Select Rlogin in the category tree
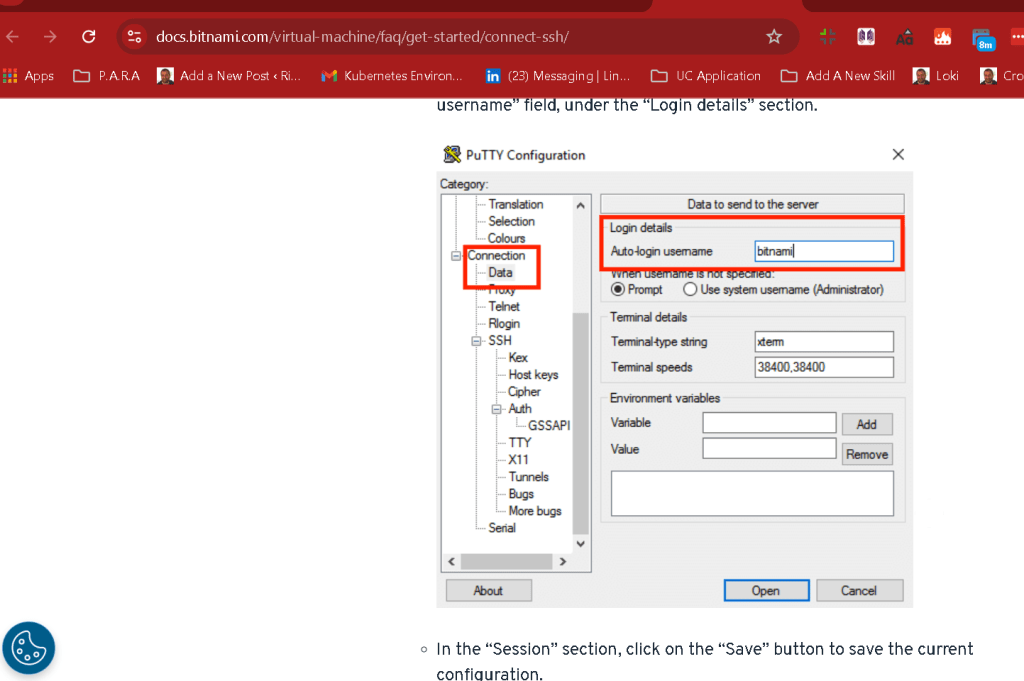Viewport: 1024px width, 681px height. pyautogui.click(x=504, y=323)
